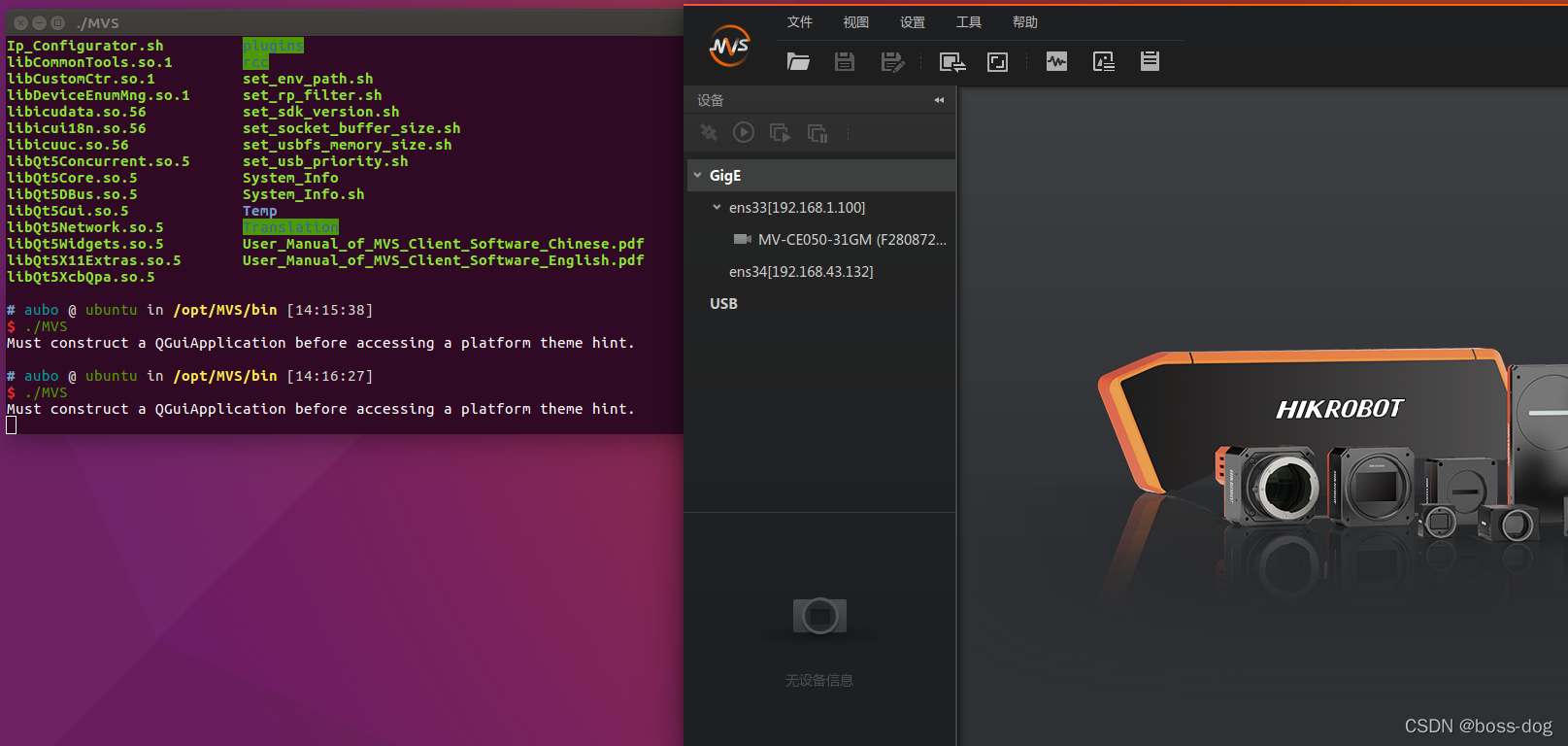Click set_env_path.sh in terminal listing
Viewport: 1568px width, 746px height.
[308, 79]
